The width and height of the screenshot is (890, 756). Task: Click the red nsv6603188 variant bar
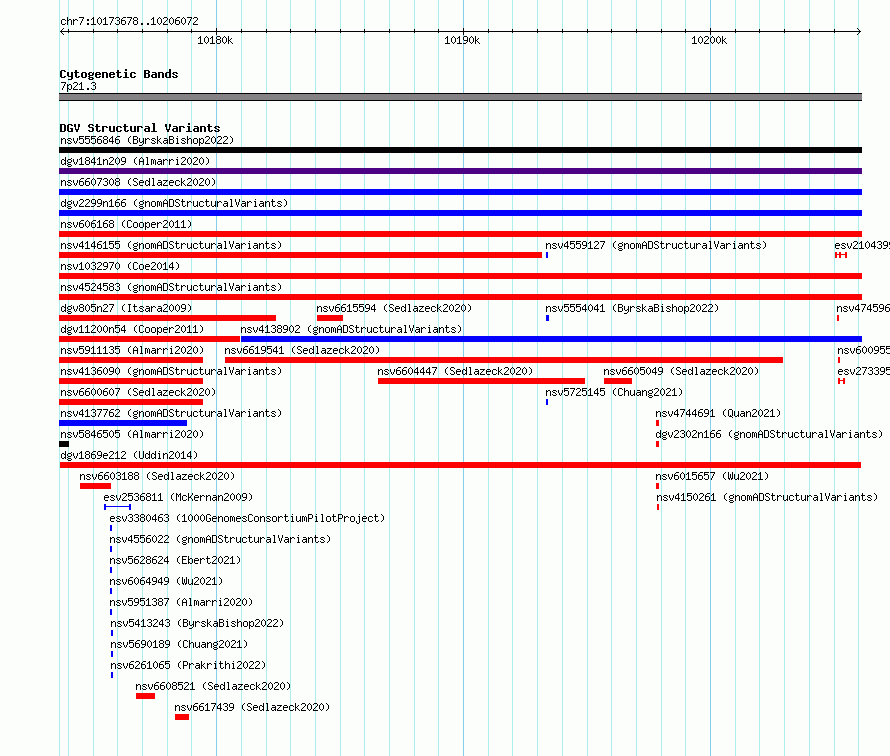click(x=95, y=486)
